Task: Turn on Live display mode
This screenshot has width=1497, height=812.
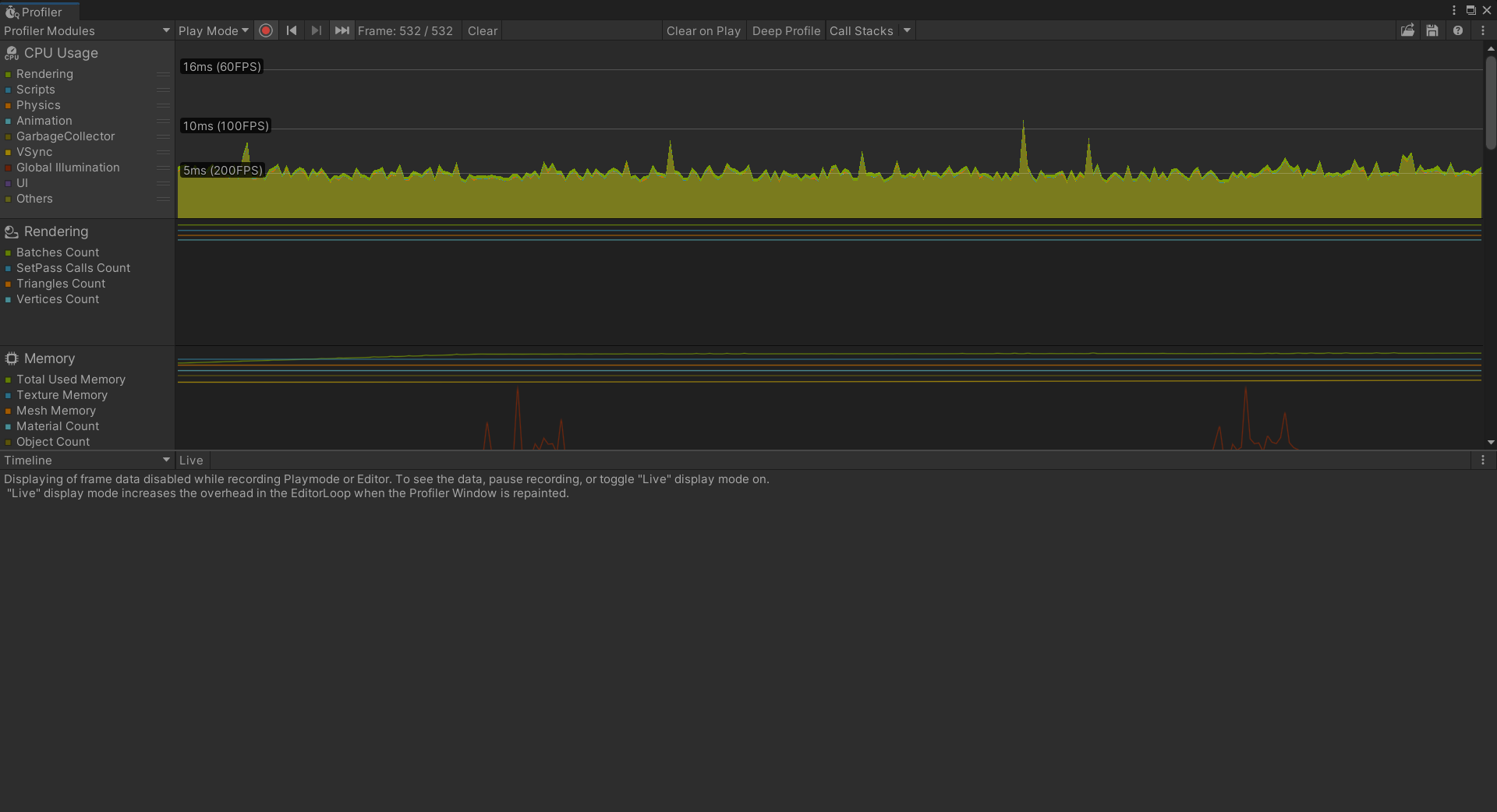Action: (191, 460)
